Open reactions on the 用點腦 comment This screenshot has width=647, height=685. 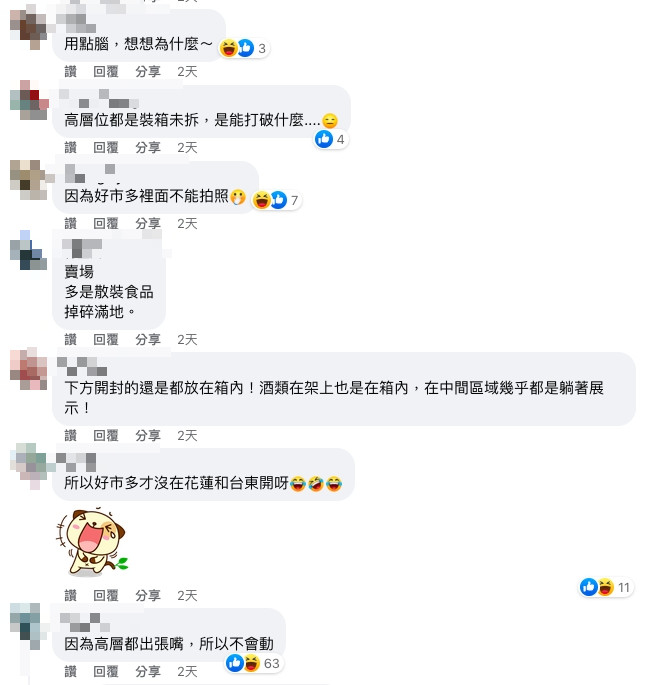coord(244,48)
